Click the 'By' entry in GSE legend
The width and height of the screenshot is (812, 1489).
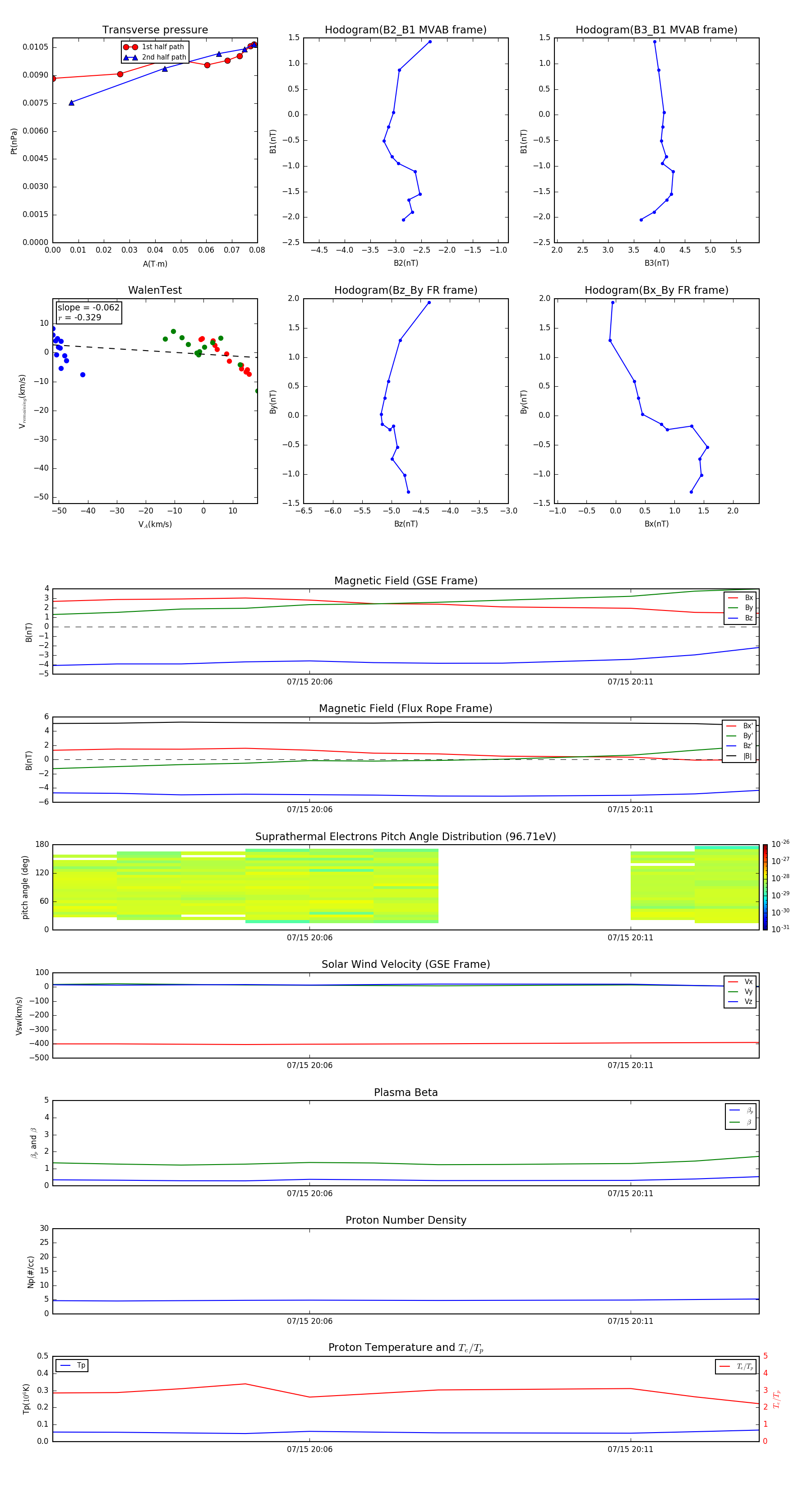click(740, 608)
